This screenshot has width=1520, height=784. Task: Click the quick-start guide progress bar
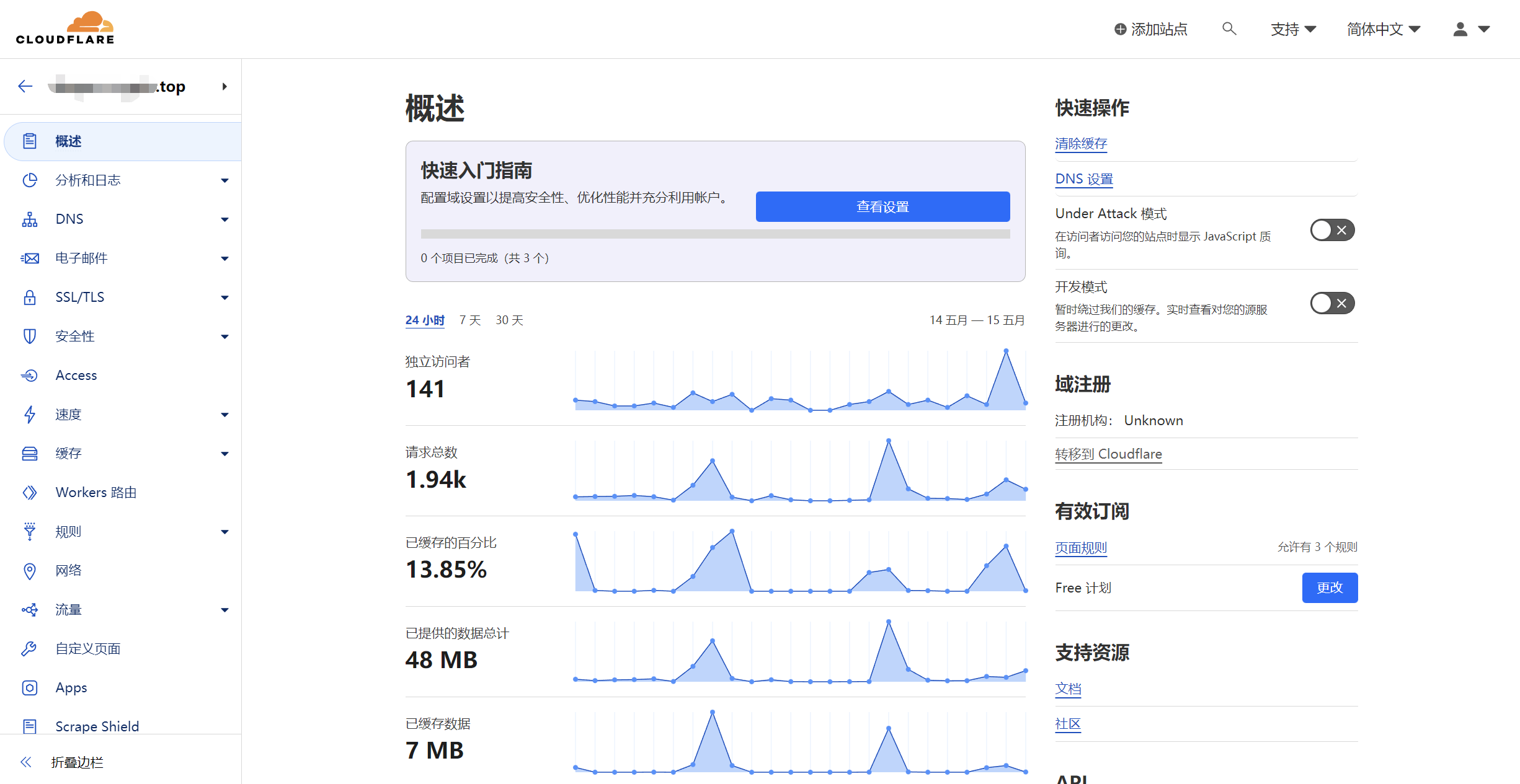714,234
